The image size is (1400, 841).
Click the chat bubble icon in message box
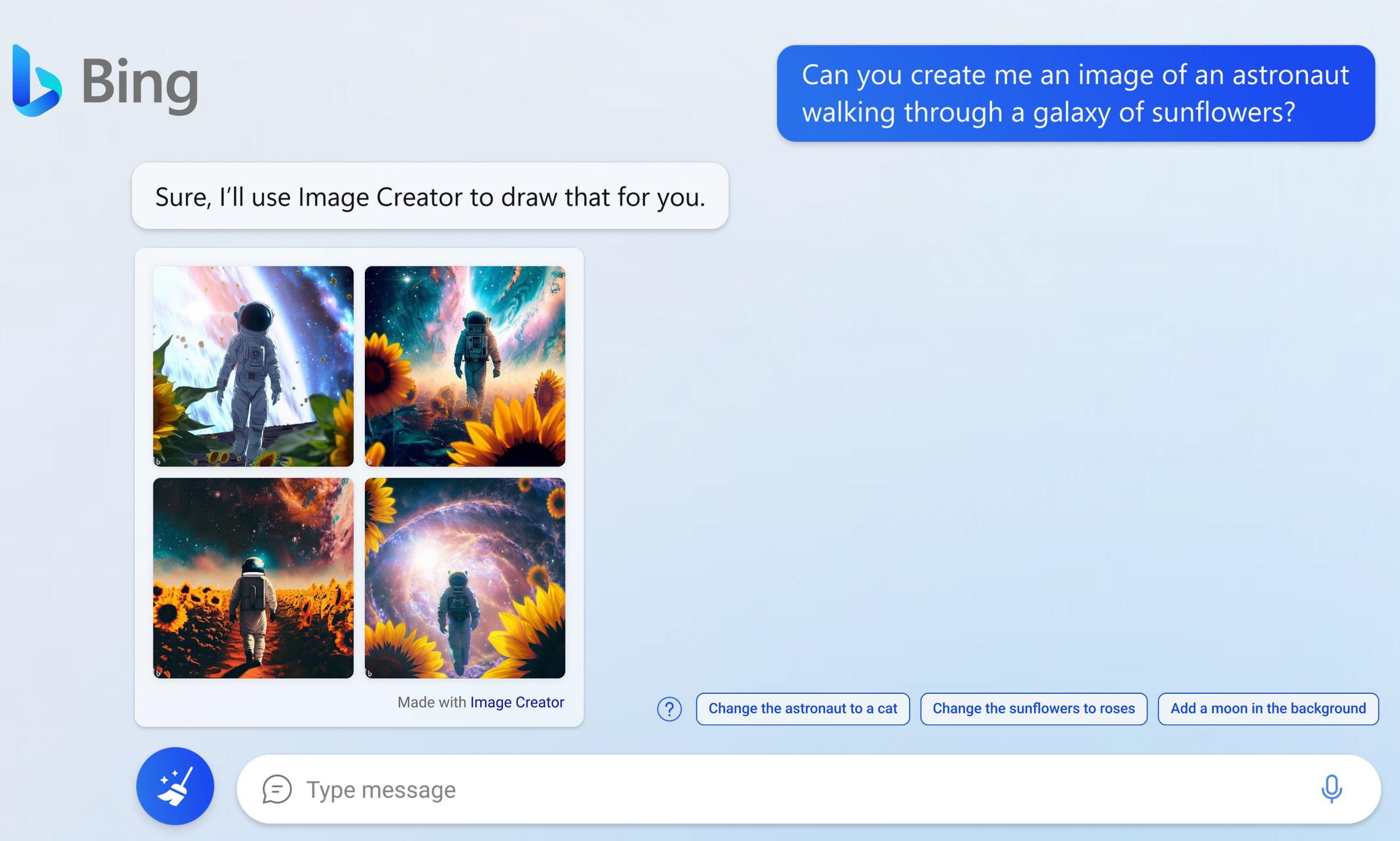coord(277,790)
